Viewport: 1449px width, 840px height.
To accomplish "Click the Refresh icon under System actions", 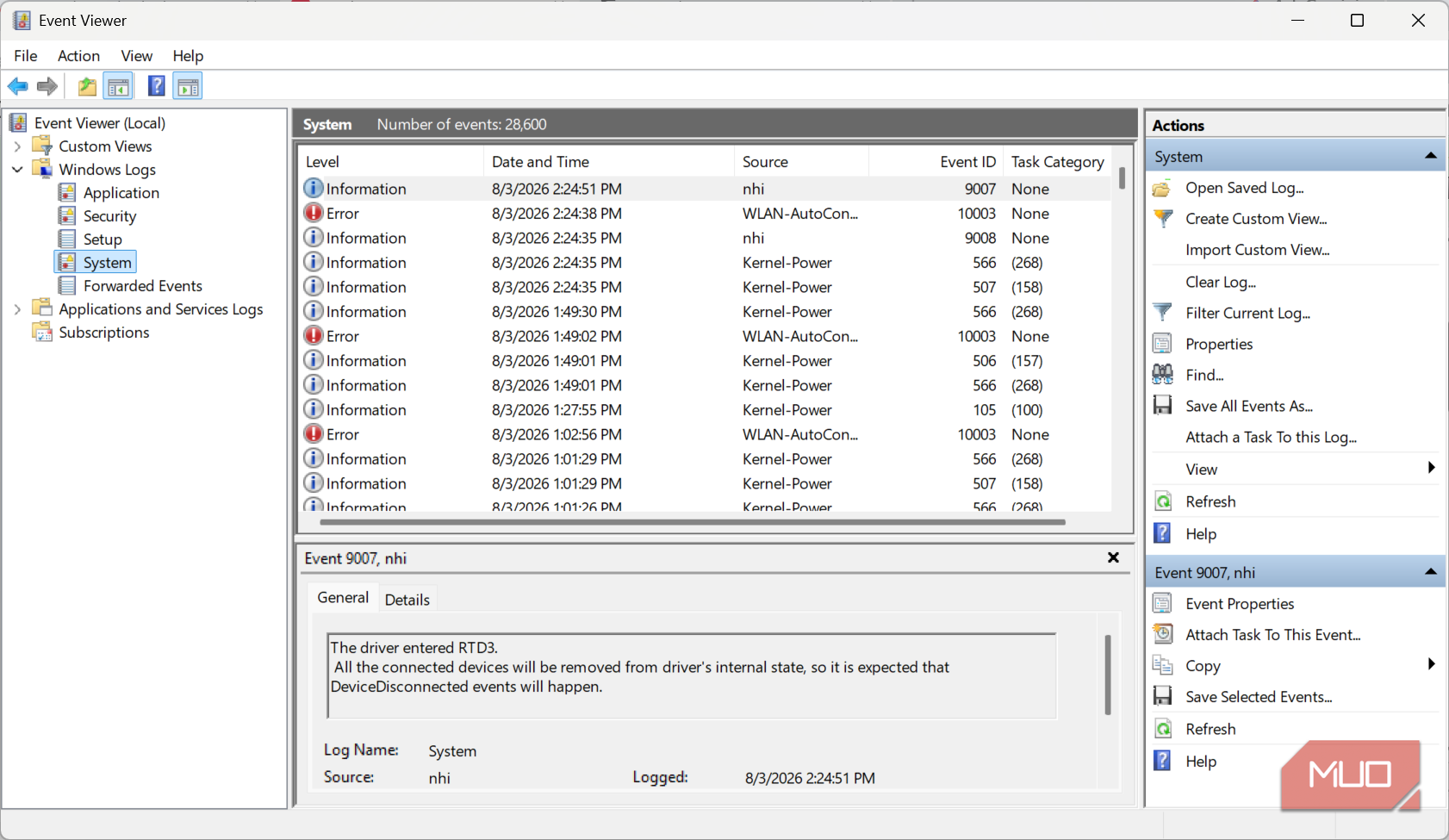I will point(1163,501).
